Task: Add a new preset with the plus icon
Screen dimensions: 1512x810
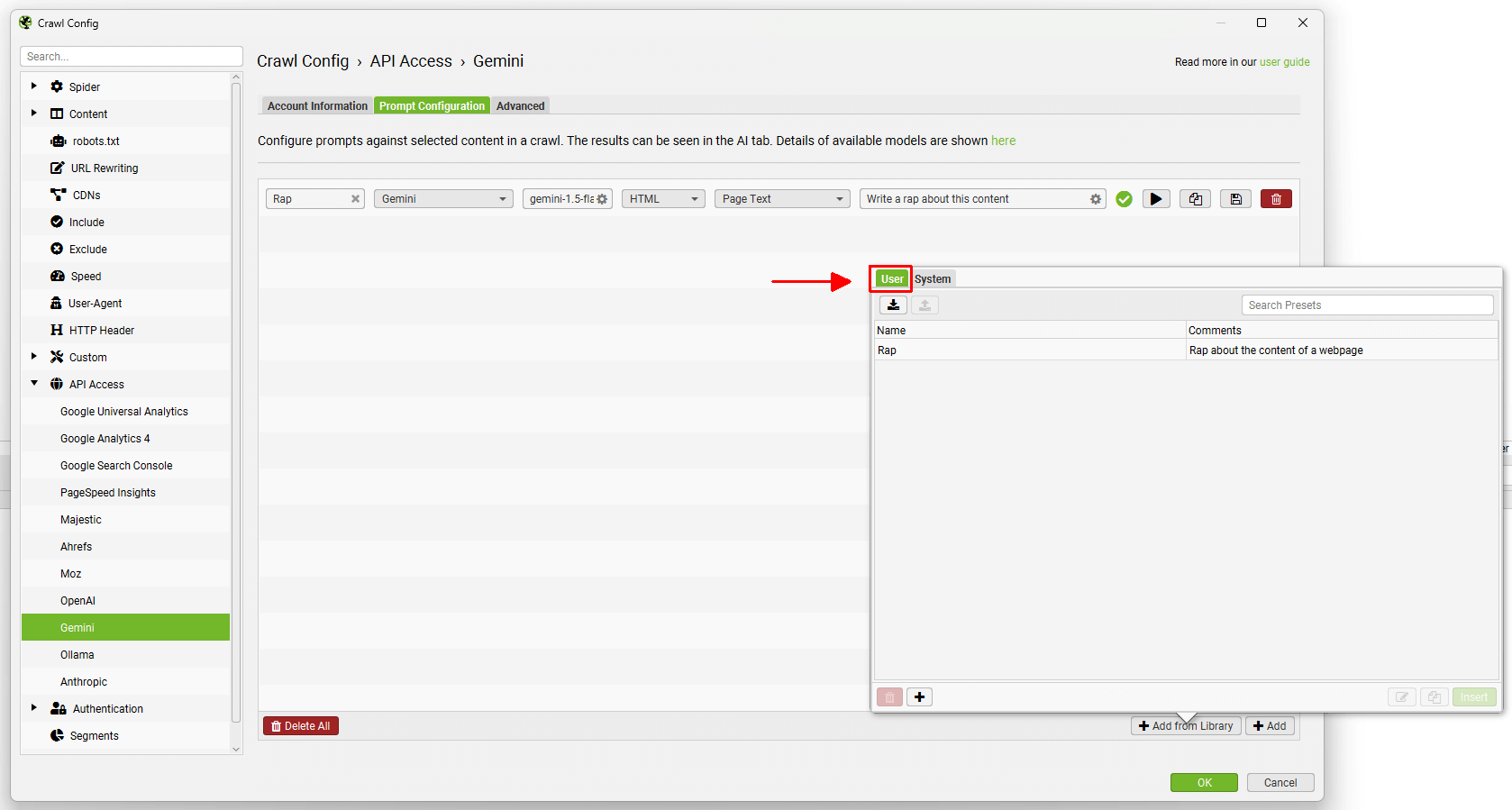Action: click(919, 696)
